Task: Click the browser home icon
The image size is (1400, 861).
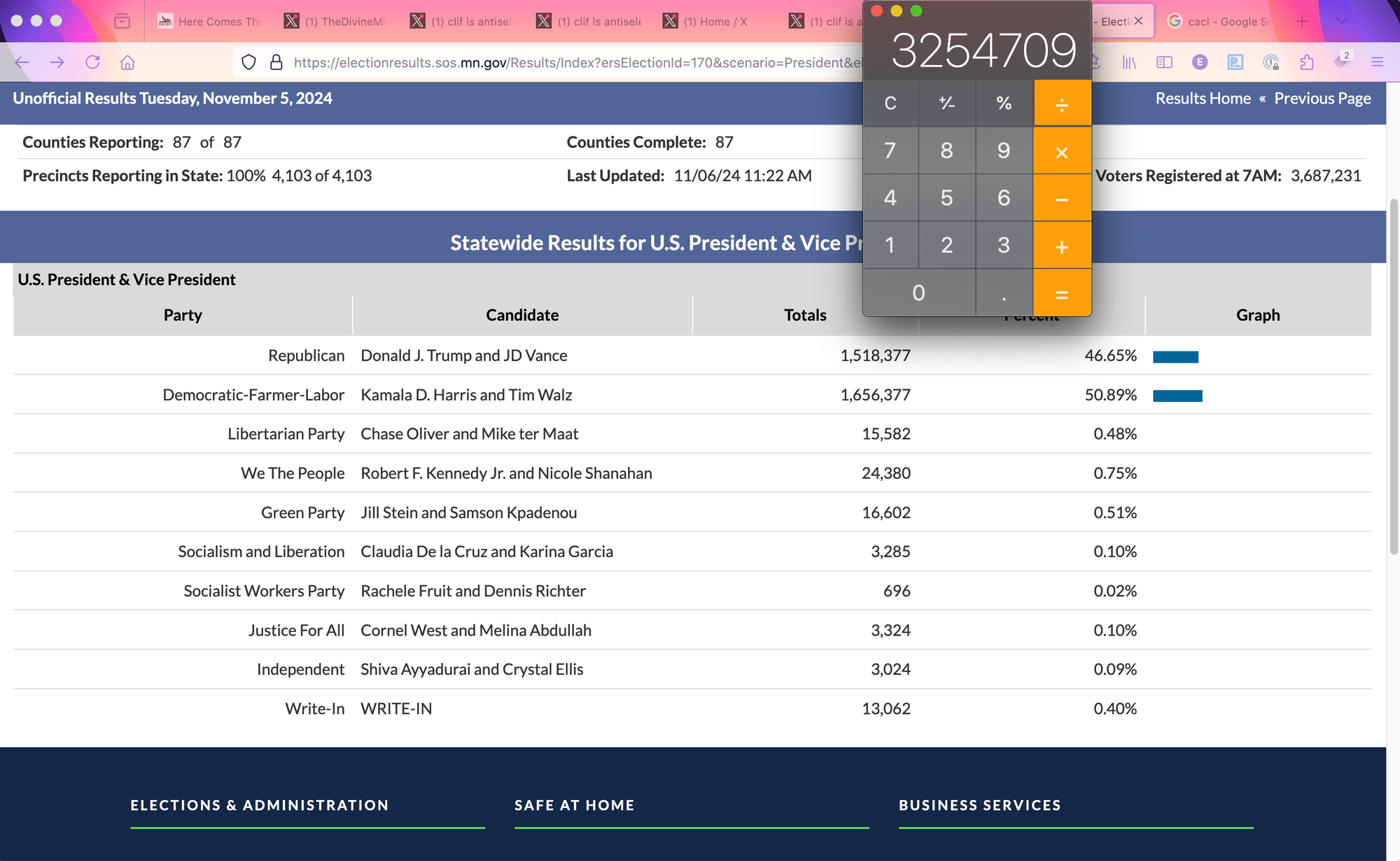Action: [x=127, y=62]
